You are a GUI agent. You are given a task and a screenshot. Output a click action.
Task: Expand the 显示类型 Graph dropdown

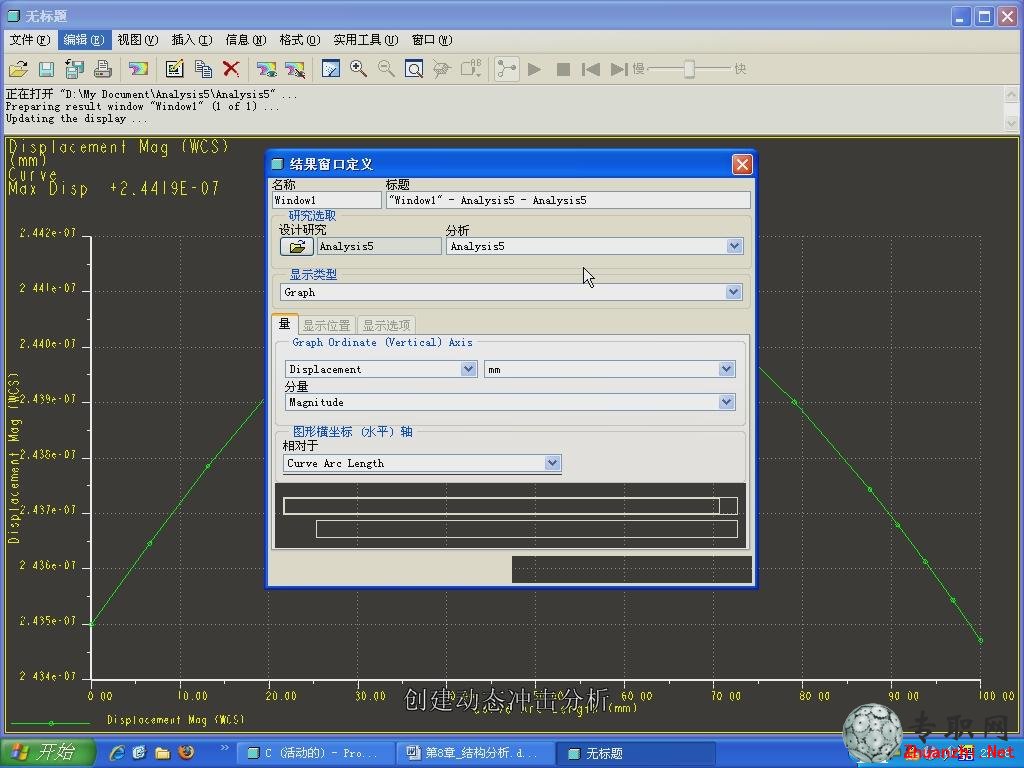[733, 292]
